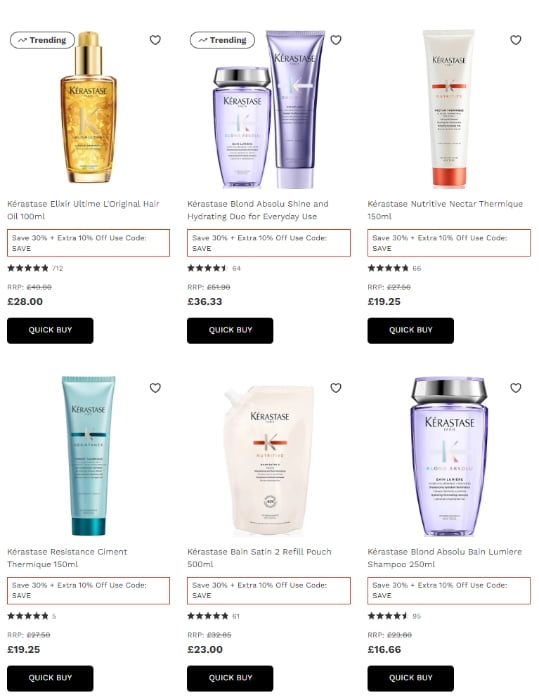539x700 pixels.
Task: Add Elixir Ultime Hair Oil to wishlist
Action: click(x=155, y=40)
